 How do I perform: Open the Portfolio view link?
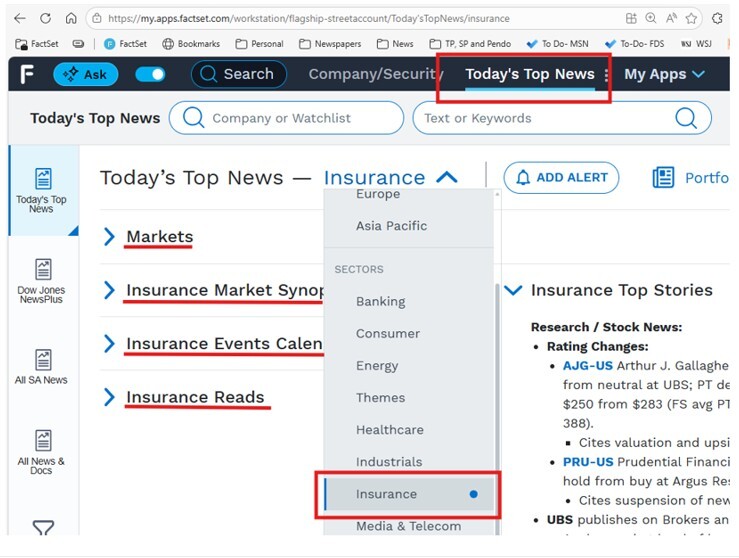coord(690,178)
